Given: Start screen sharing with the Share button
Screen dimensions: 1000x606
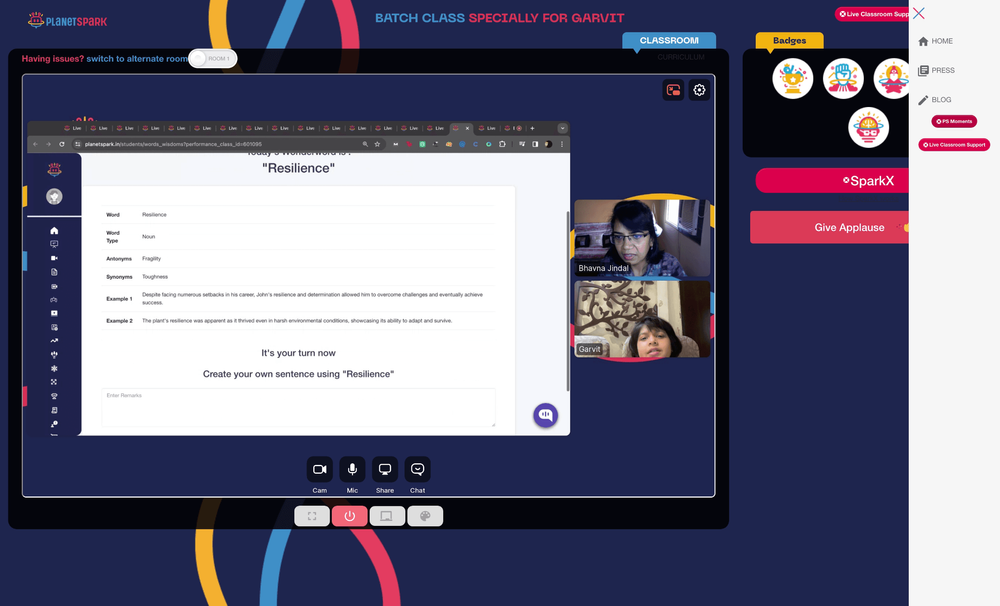Looking at the screenshot, I should [x=385, y=469].
